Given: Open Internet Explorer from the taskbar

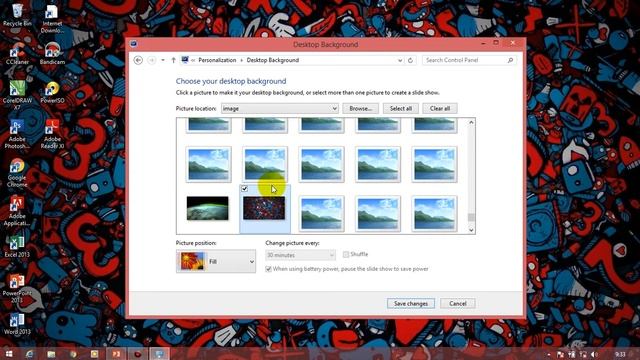Looking at the screenshot, I should 29,354.
